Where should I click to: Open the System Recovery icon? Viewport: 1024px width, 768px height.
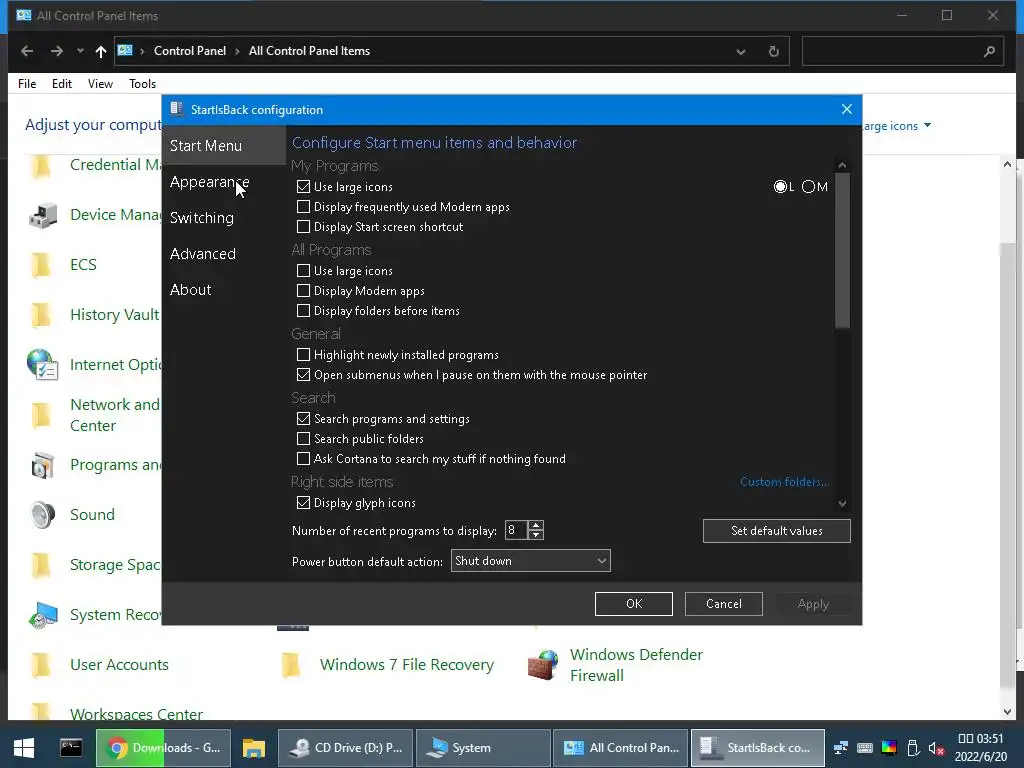42,615
